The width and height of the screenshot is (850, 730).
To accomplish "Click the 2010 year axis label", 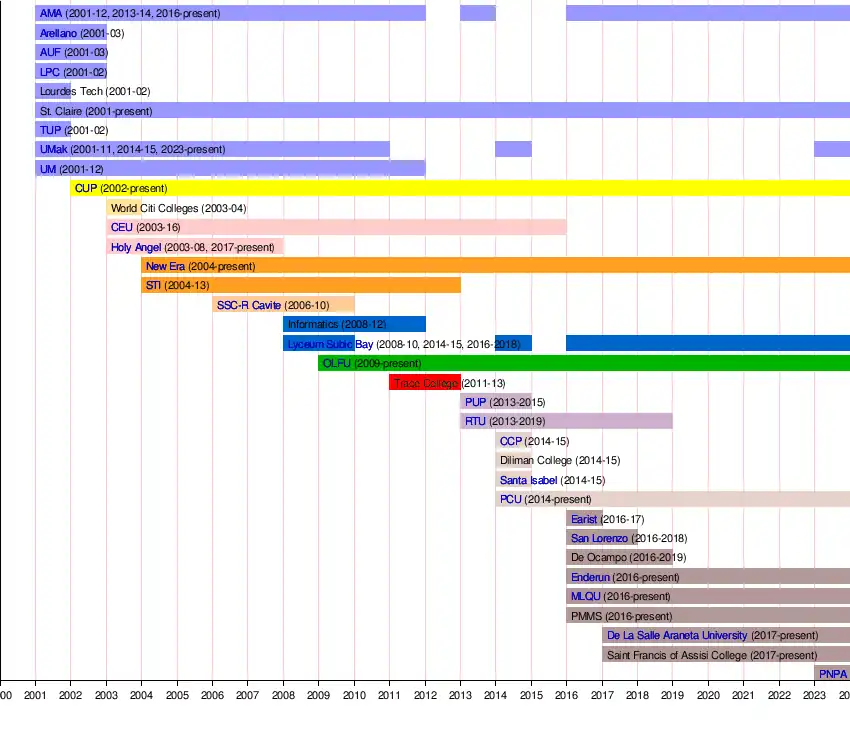I will tap(354, 695).
